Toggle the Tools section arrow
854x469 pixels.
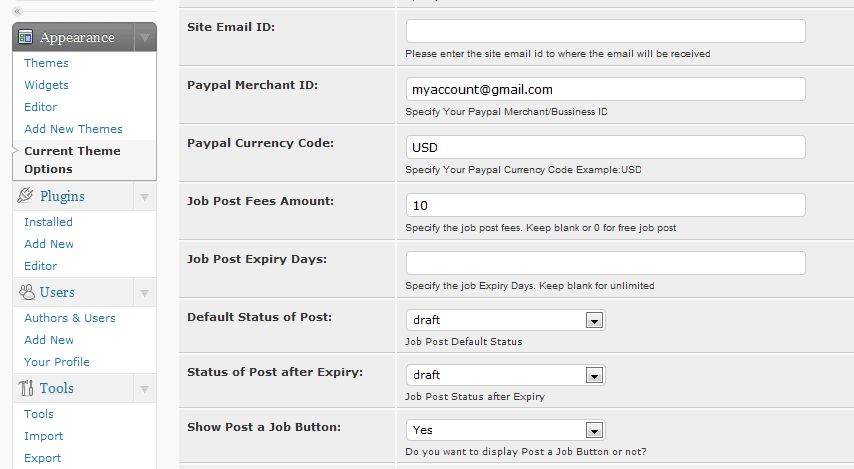click(x=144, y=389)
